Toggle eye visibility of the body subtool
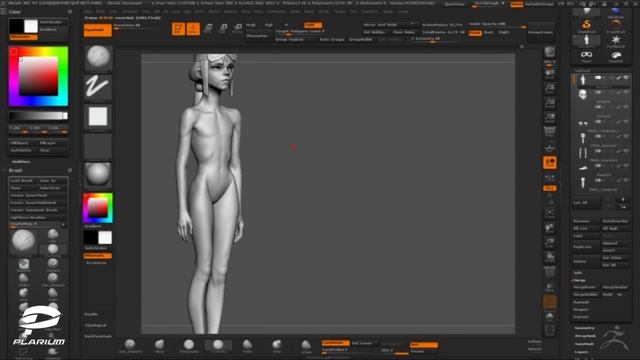The height and width of the screenshot is (360, 640). (626, 77)
